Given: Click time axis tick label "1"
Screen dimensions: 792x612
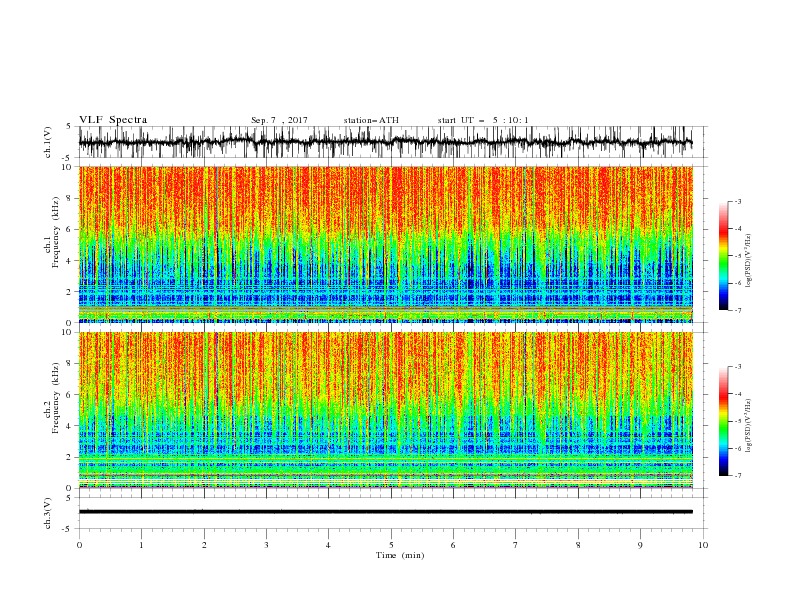Looking at the screenshot, I should 141,545.
